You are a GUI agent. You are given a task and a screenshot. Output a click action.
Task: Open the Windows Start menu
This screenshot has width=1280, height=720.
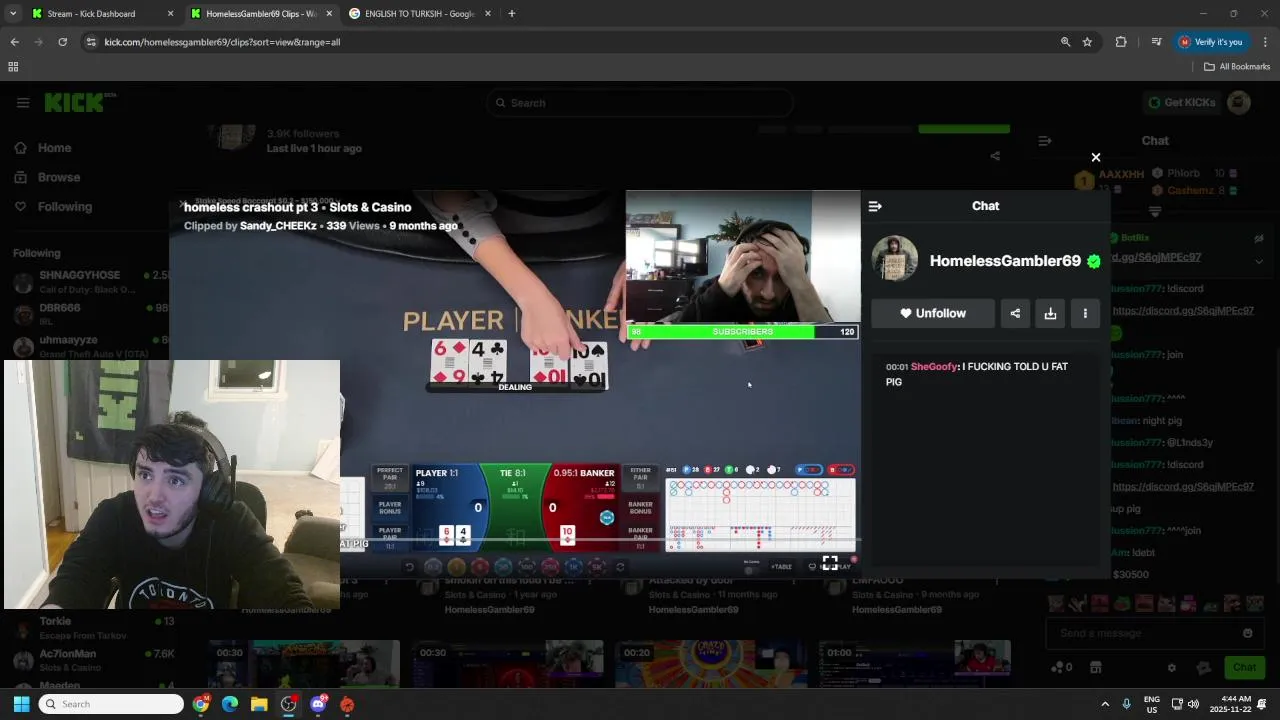point(22,704)
